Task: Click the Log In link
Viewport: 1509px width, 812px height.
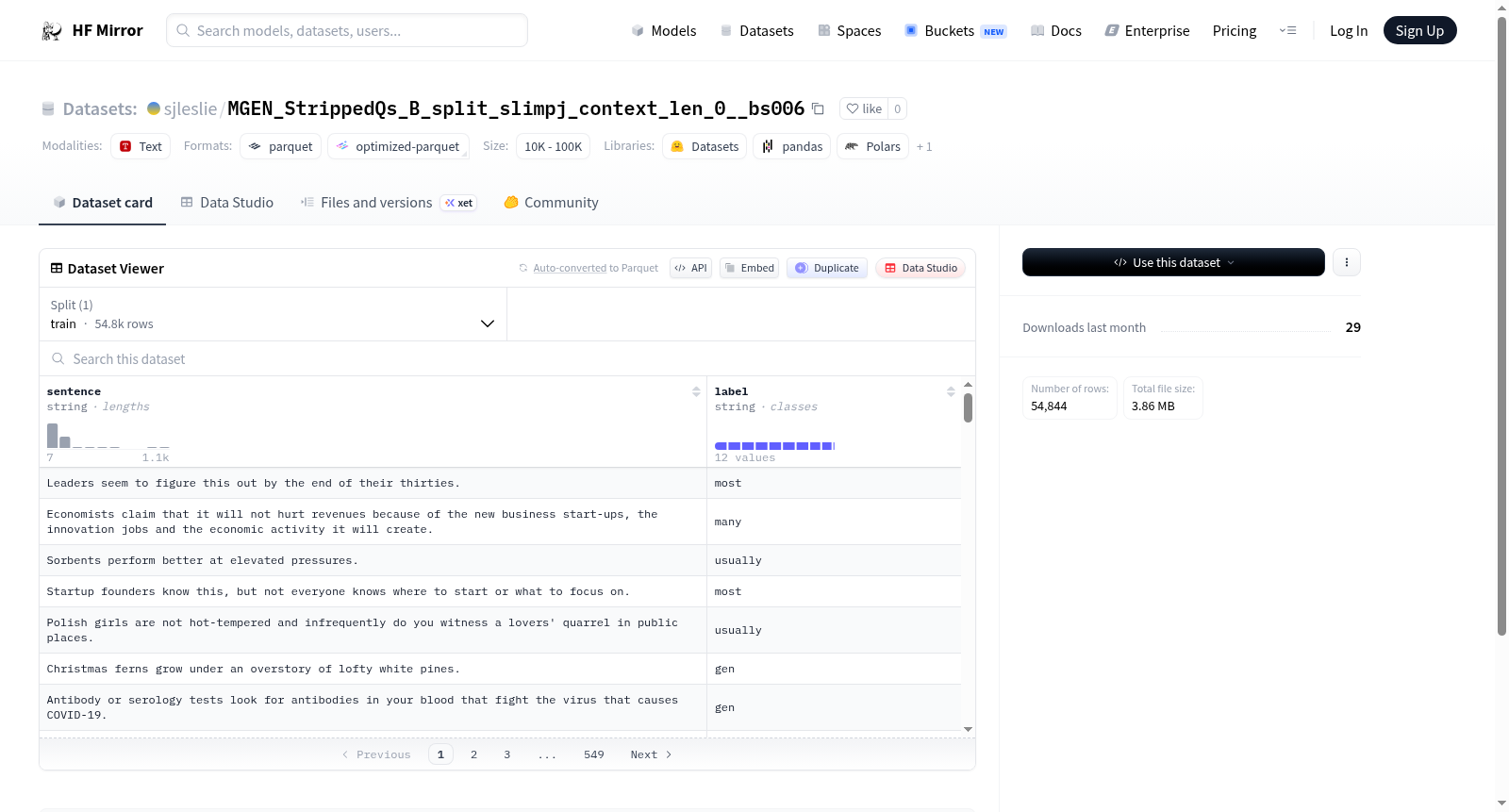Action: [1349, 31]
